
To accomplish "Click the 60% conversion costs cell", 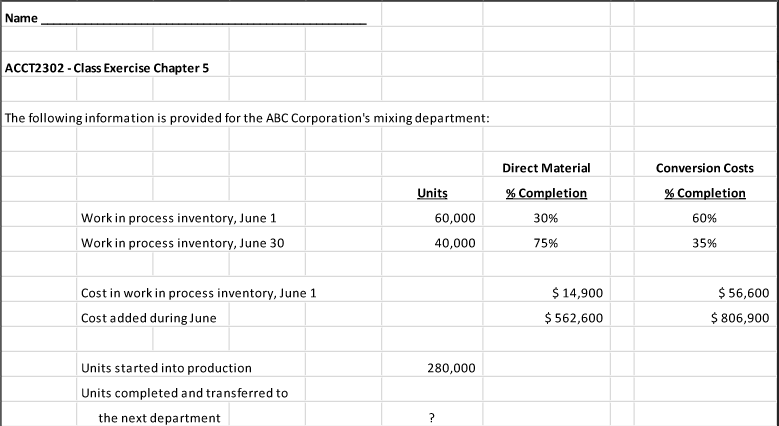I will click(x=704, y=218).
